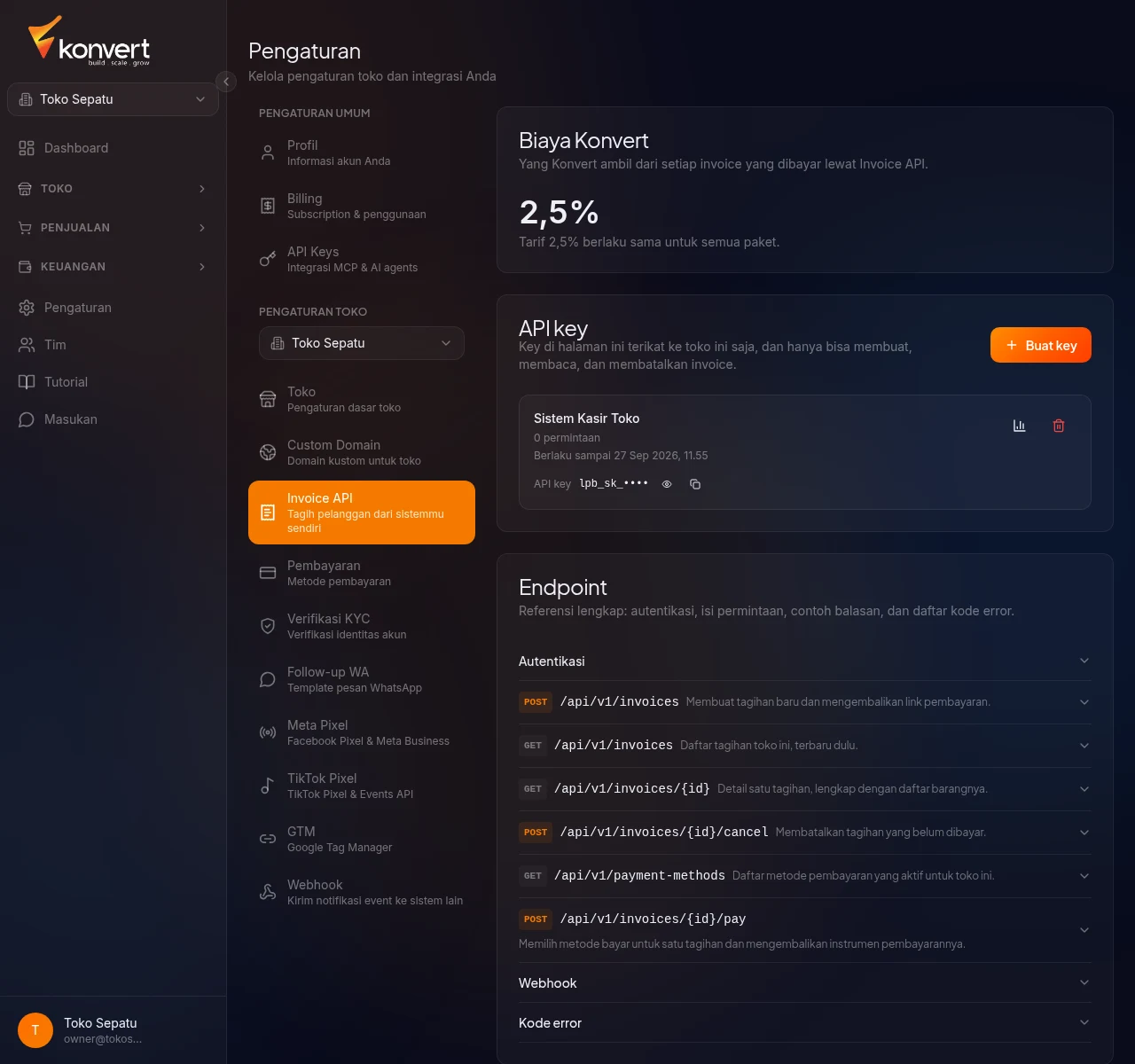
Task: Click the Profil user icon
Action: (x=268, y=153)
